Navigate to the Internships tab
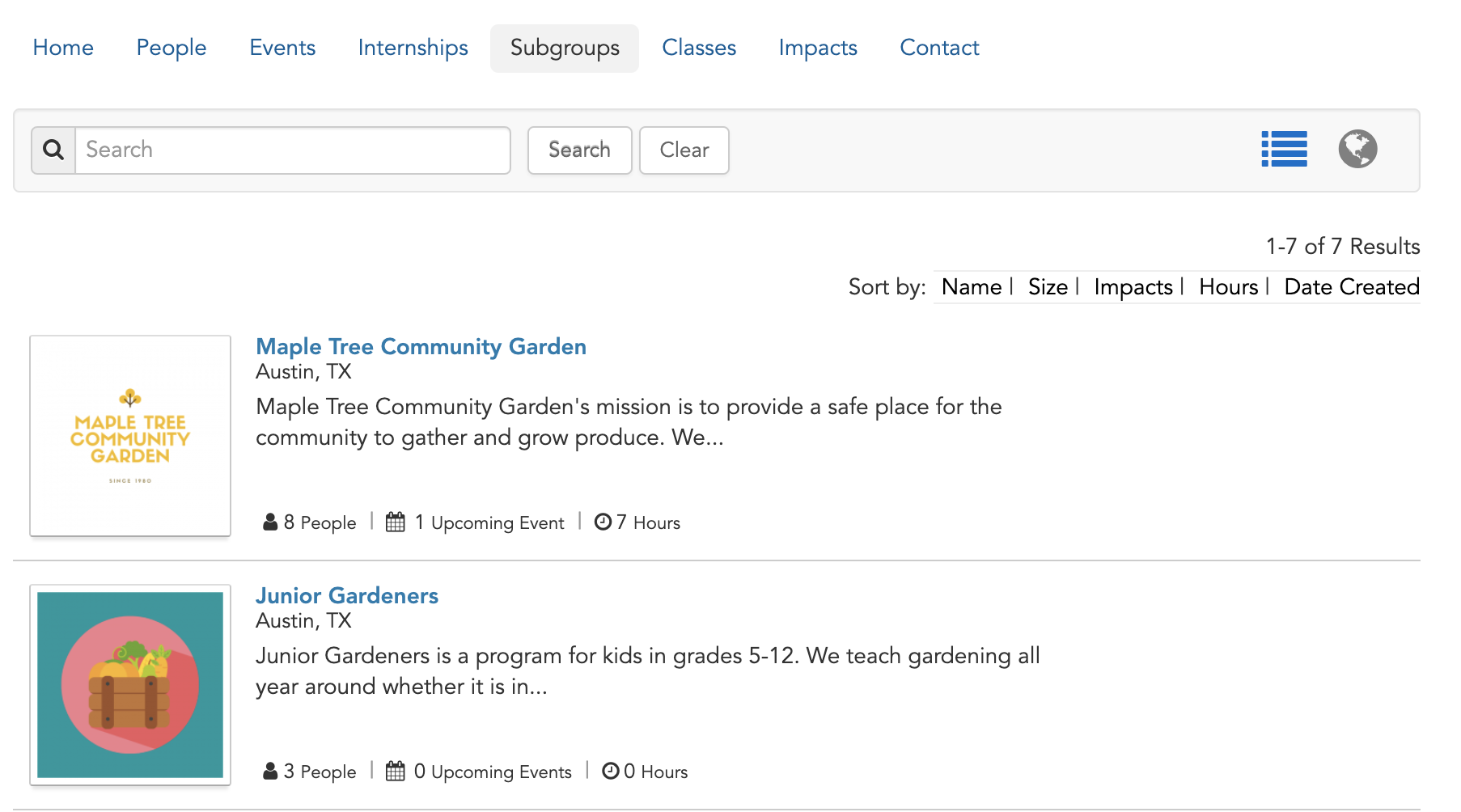Viewport: 1461px width, 812px height. [x=413, y=48]
